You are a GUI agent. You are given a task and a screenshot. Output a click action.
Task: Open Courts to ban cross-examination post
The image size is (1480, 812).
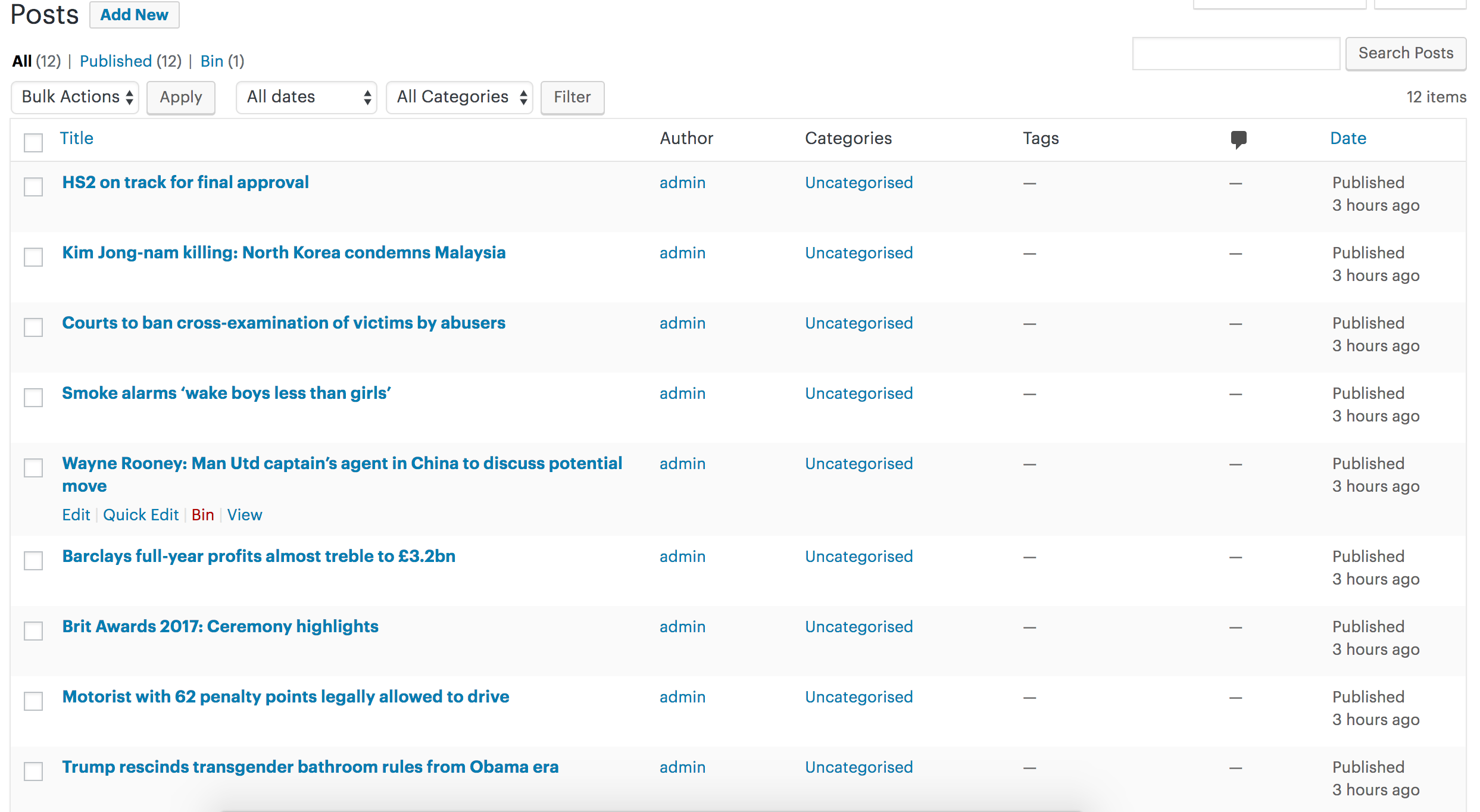[283, 323]
